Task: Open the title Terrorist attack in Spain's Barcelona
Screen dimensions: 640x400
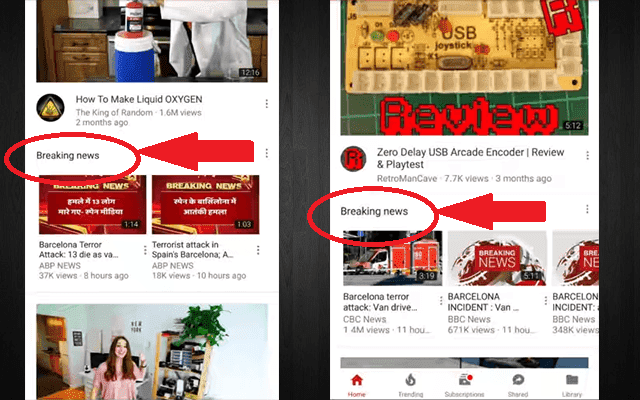Action: pos(193,249)
